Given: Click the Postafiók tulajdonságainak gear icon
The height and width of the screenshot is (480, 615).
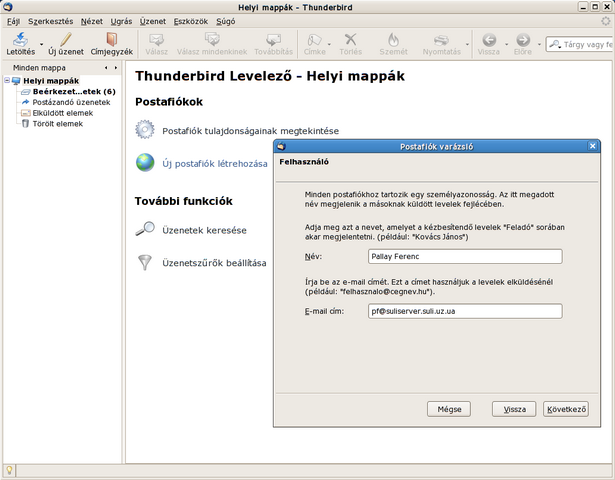Looking at the screenshot, I should click(x=145, y=130).
